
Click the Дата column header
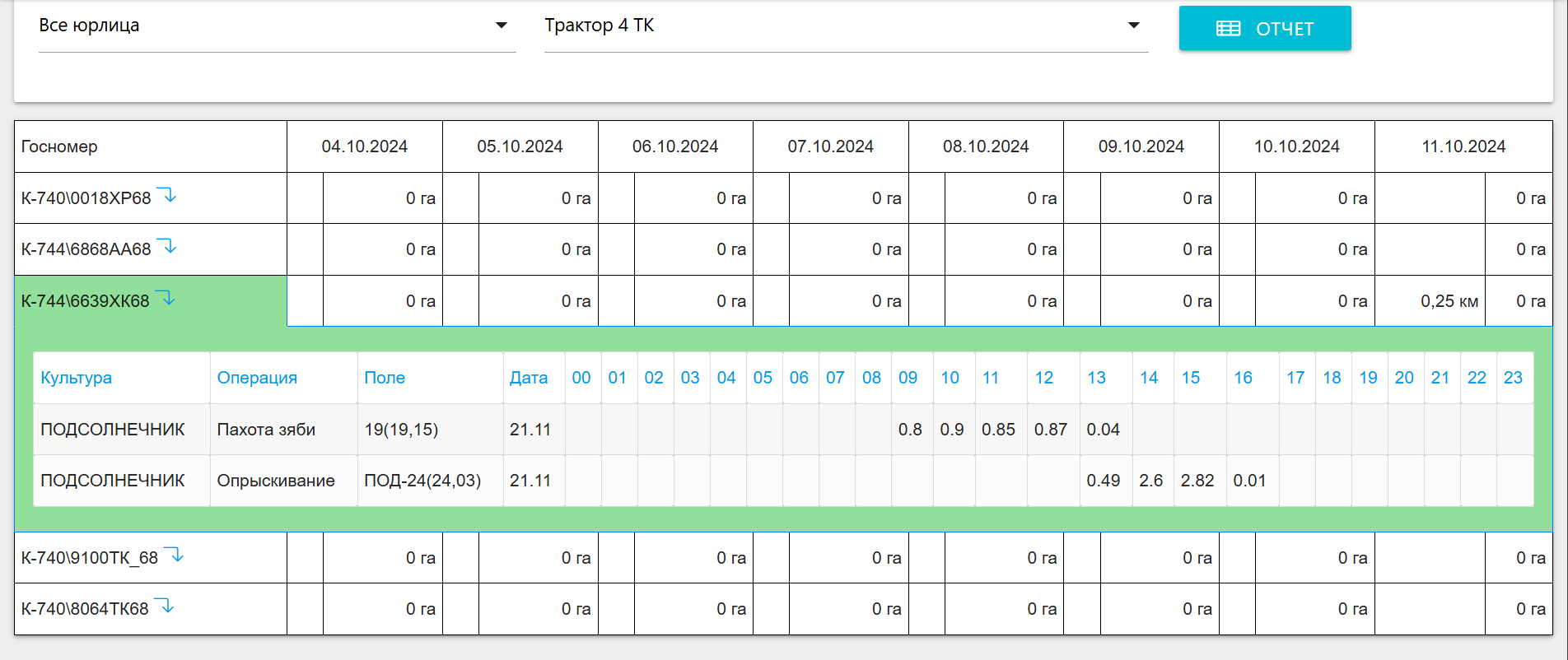529,378
